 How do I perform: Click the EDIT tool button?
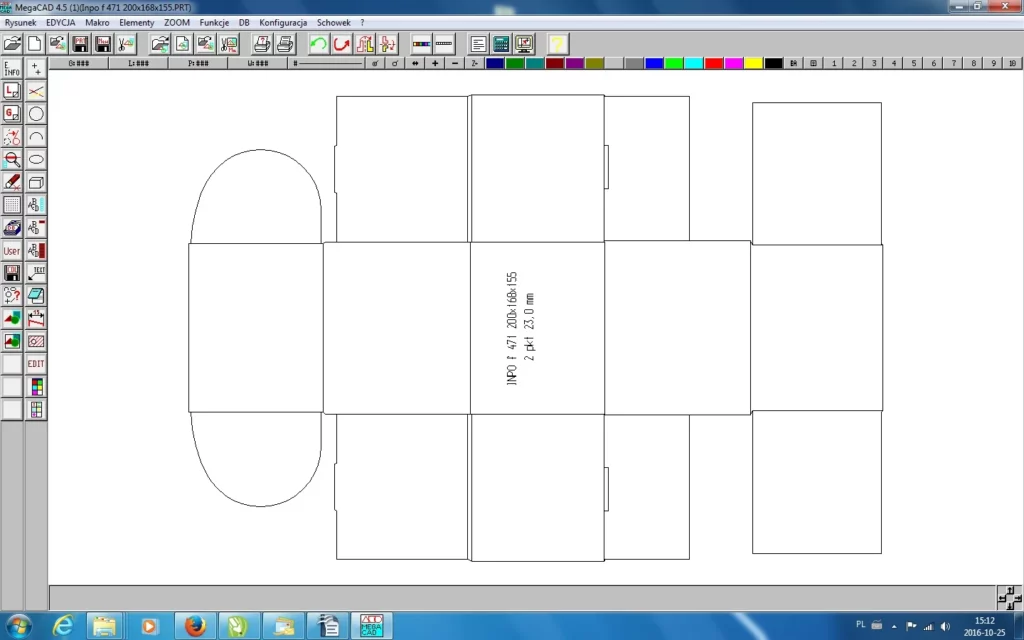point(36,364)
